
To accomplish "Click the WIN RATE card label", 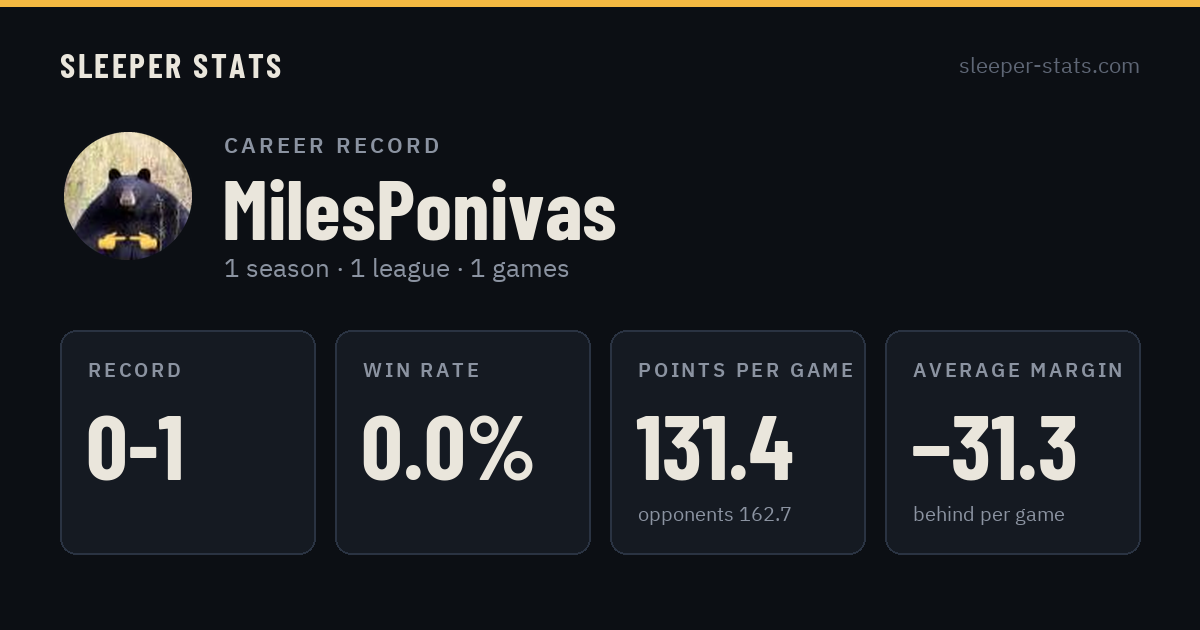I will click(x=422, y=371).
